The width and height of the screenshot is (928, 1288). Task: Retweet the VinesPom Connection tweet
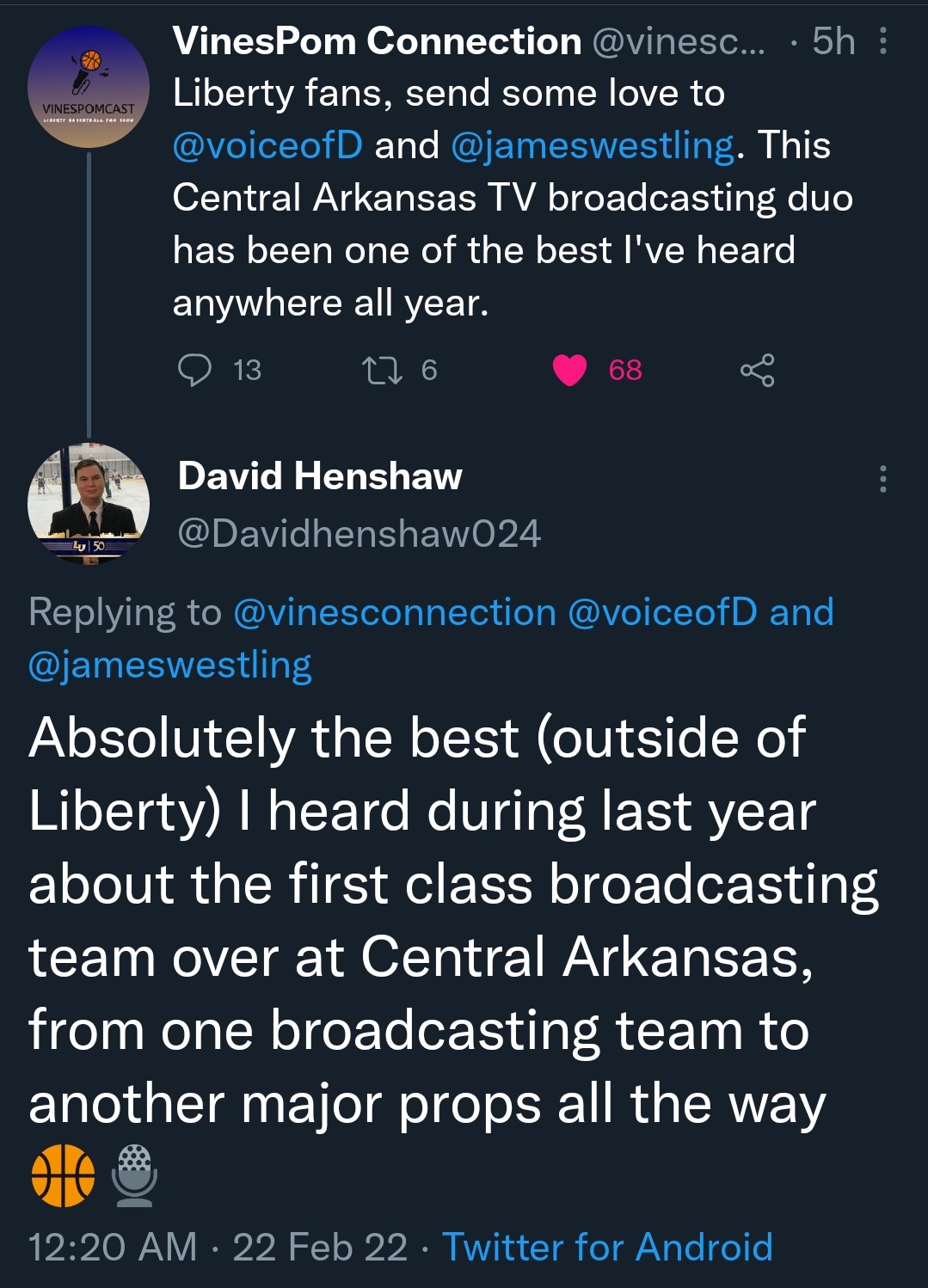tap(381, 371)
